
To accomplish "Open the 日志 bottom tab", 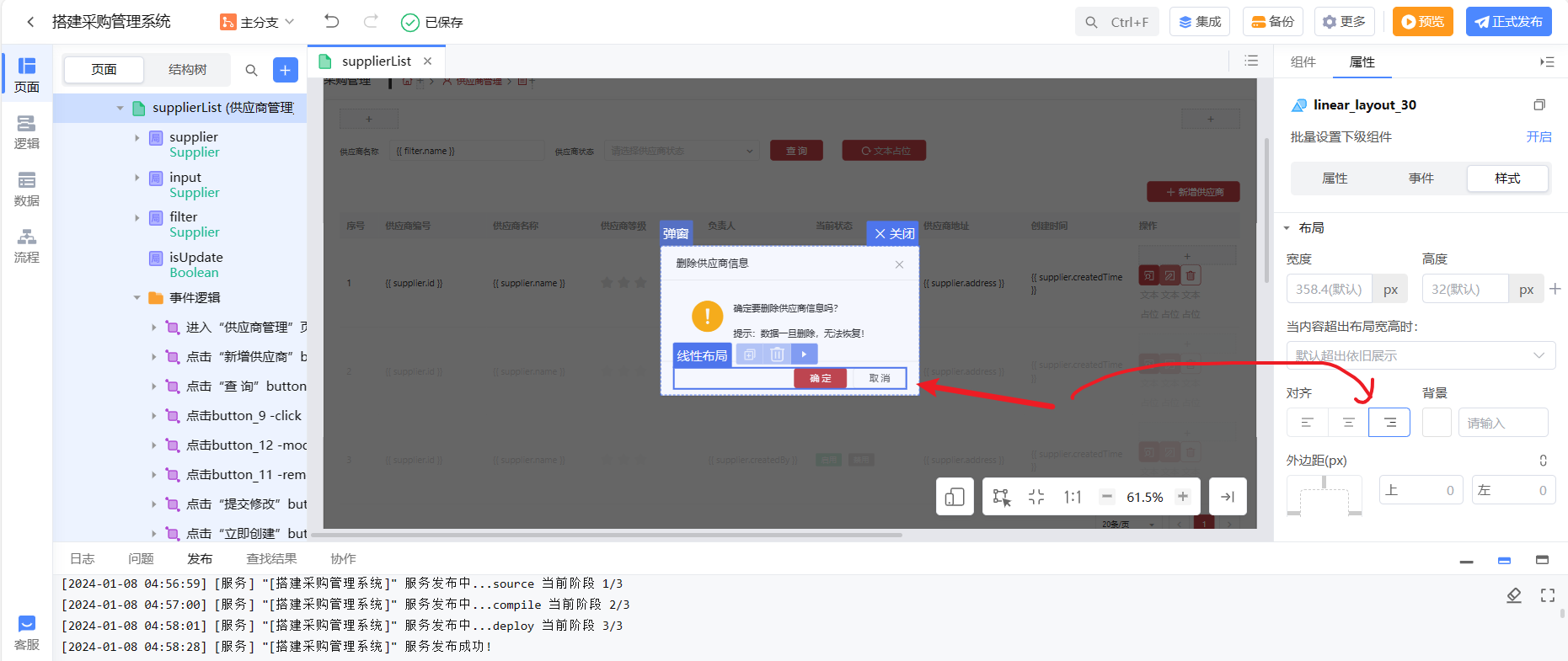I will [x=82, y=558].
